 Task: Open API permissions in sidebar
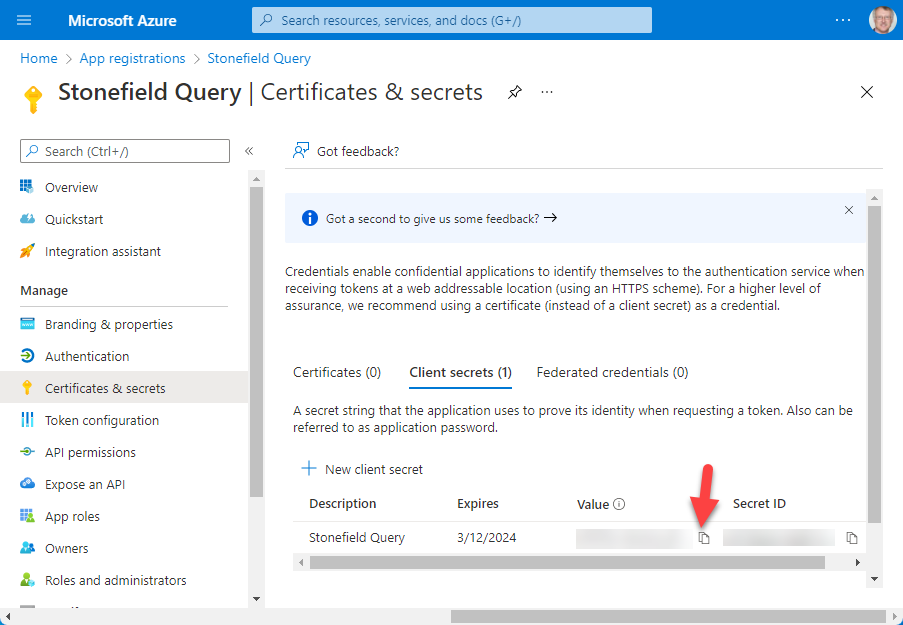click(x=90, y=452)
